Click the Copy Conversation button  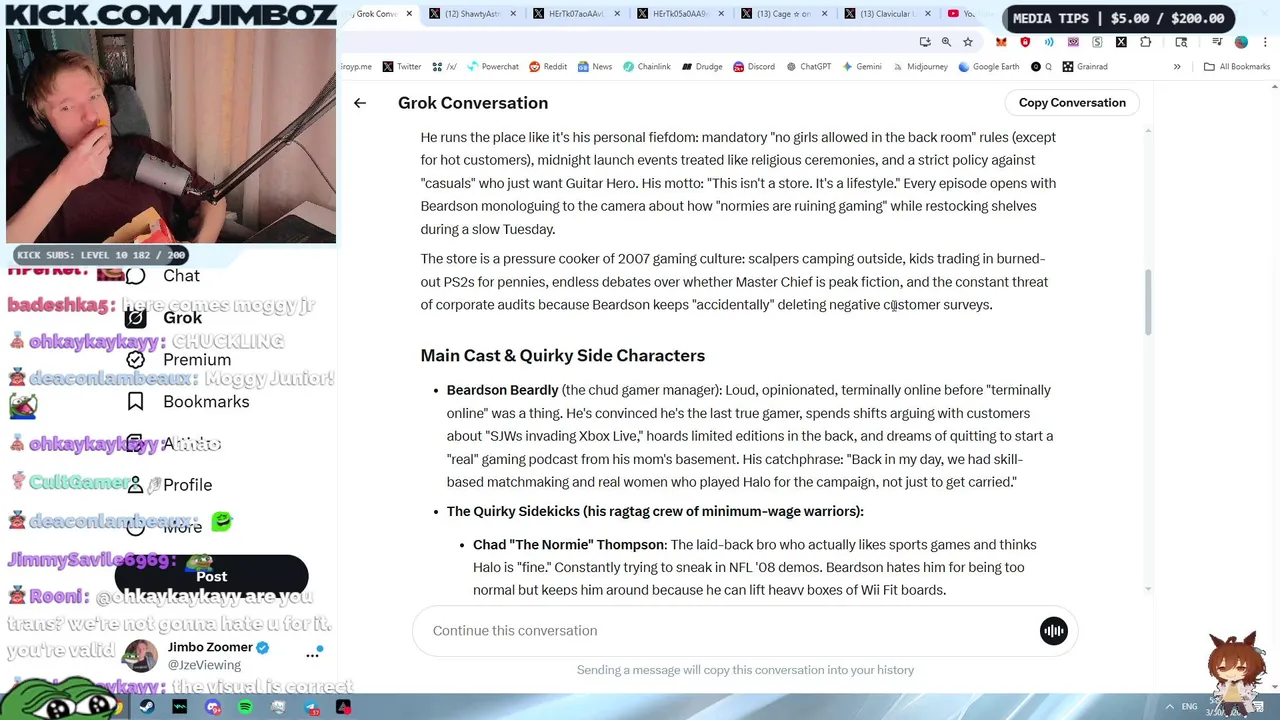pyautogui.click(x=1072, y=103)
